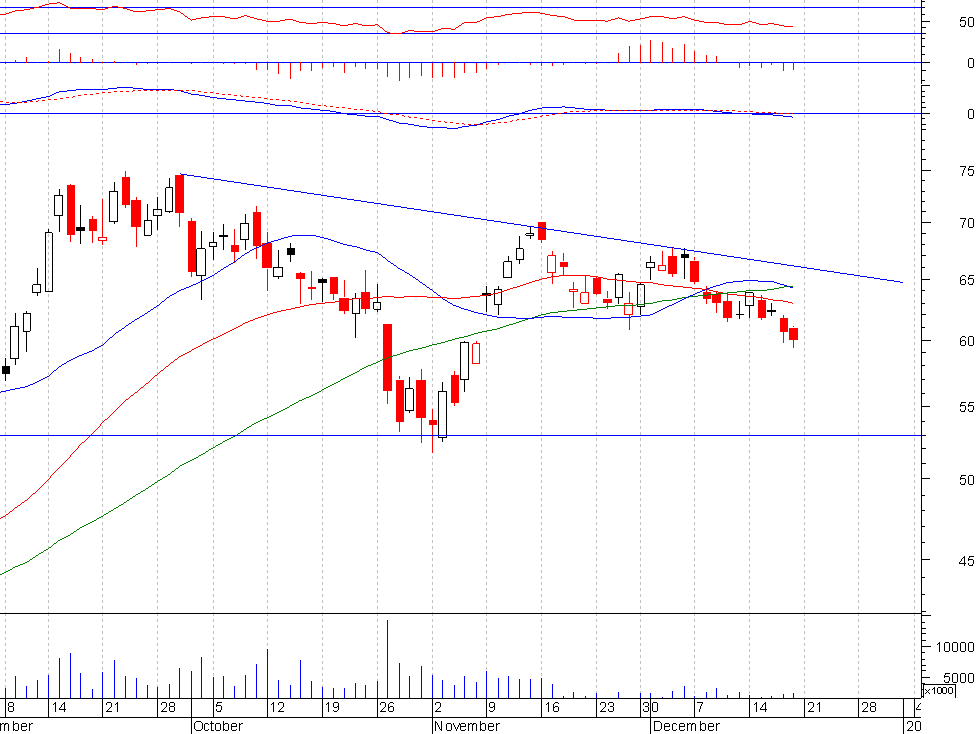Click the 60 price axis label
Screen dimensions: 978x734
coord(966,341)
